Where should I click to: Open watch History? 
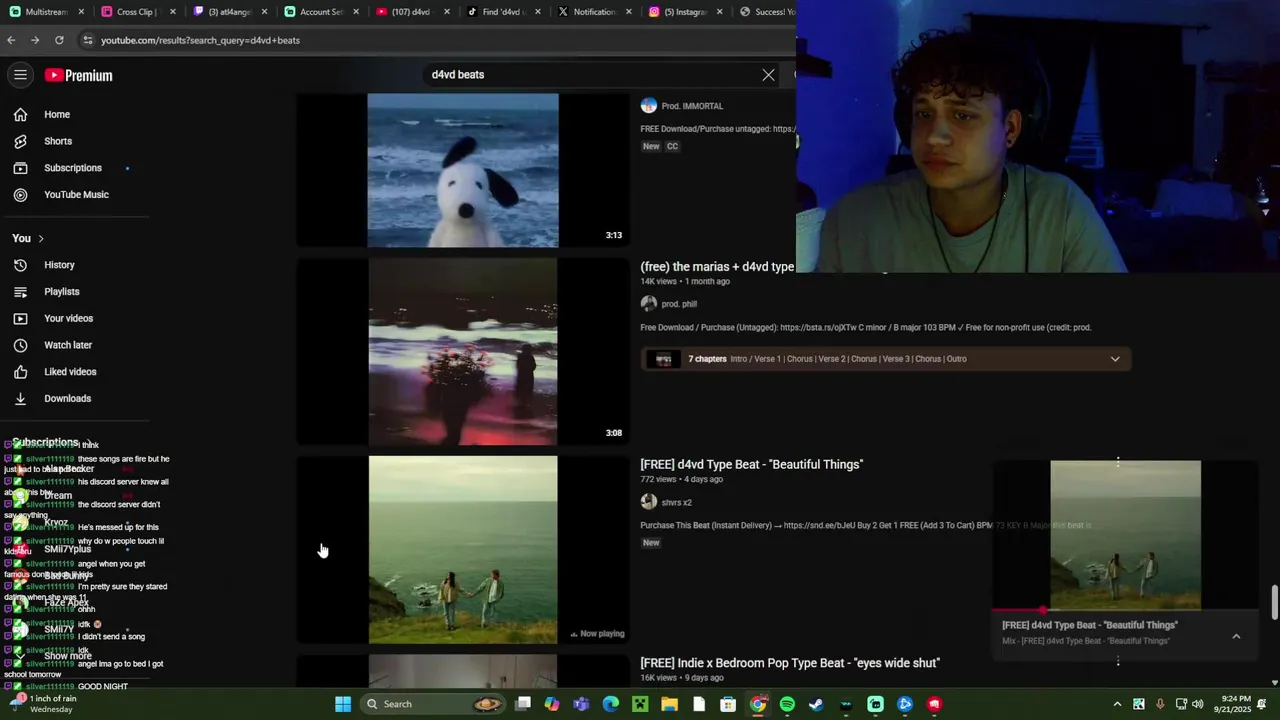pyautogui.click(x=58, y=265)
